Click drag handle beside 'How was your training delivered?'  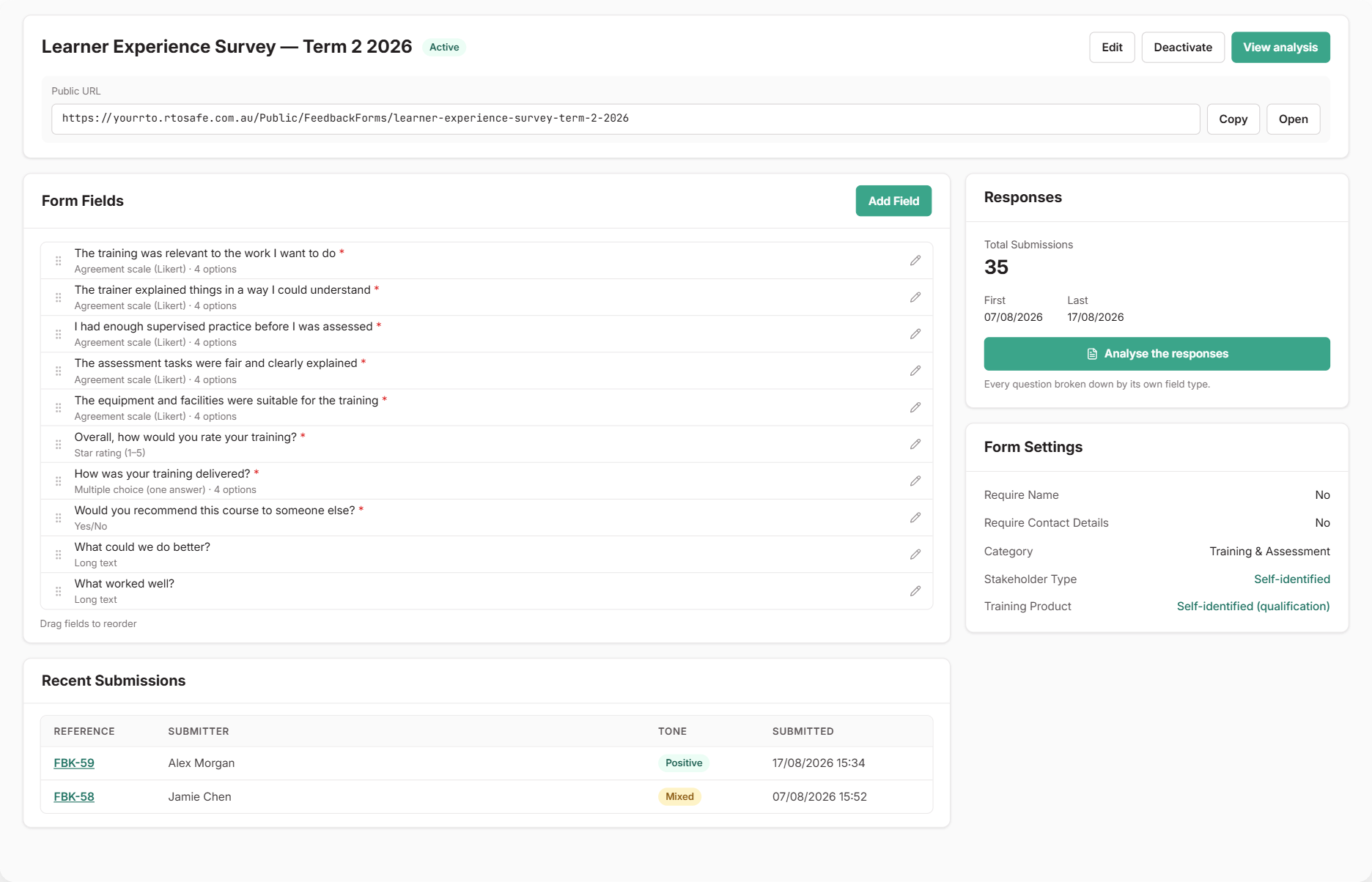click(x=59, y=481)
